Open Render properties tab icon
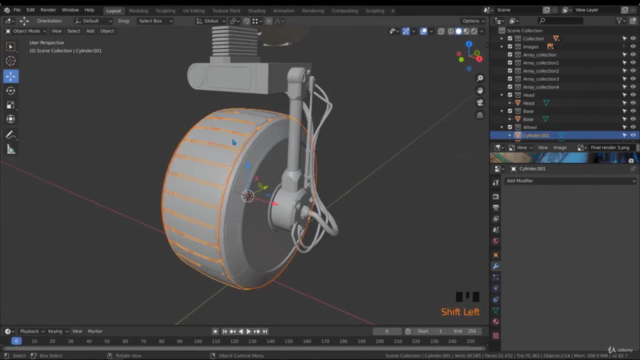 pos(496,197)
